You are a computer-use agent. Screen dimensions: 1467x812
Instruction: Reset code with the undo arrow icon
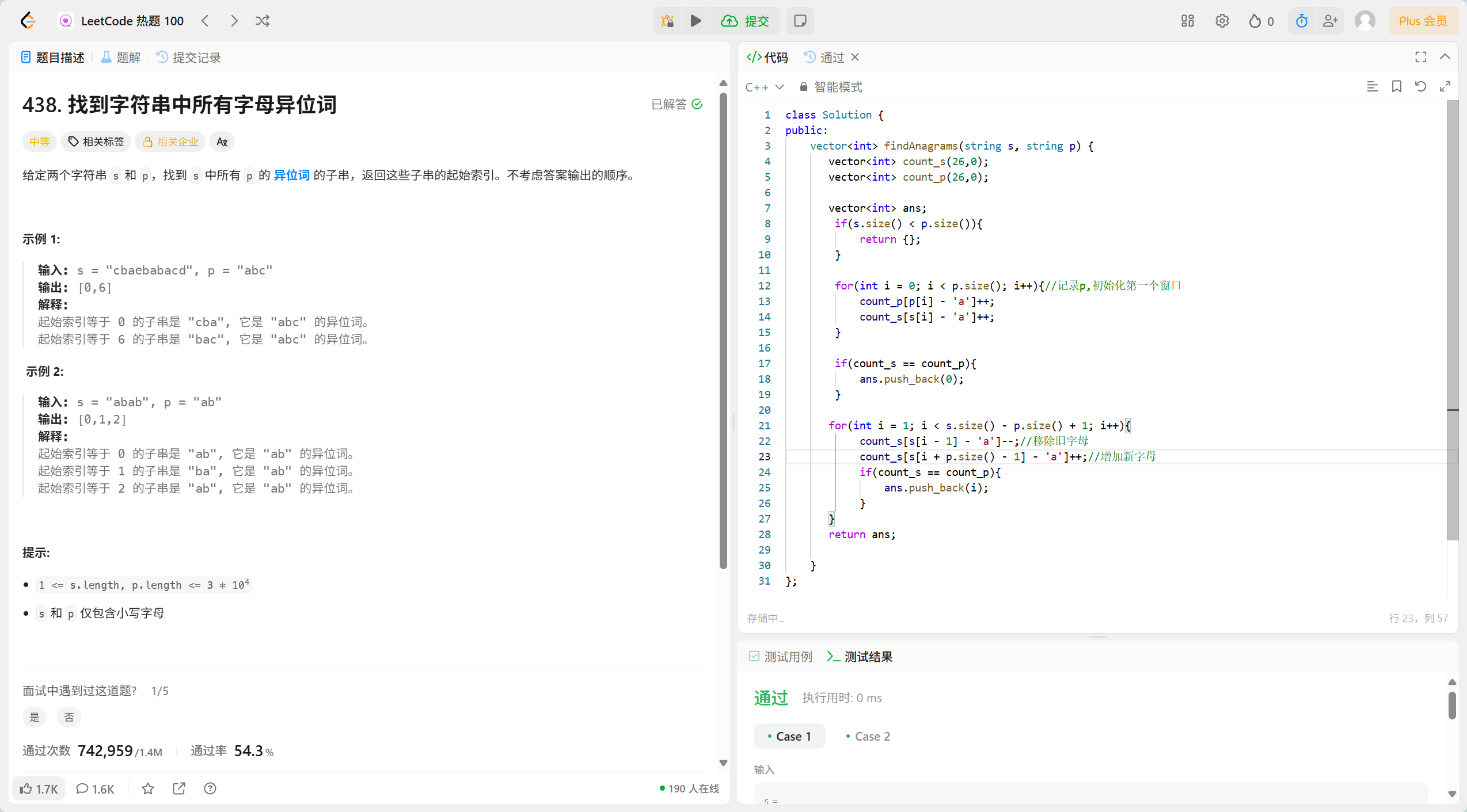pos(1420,87)
